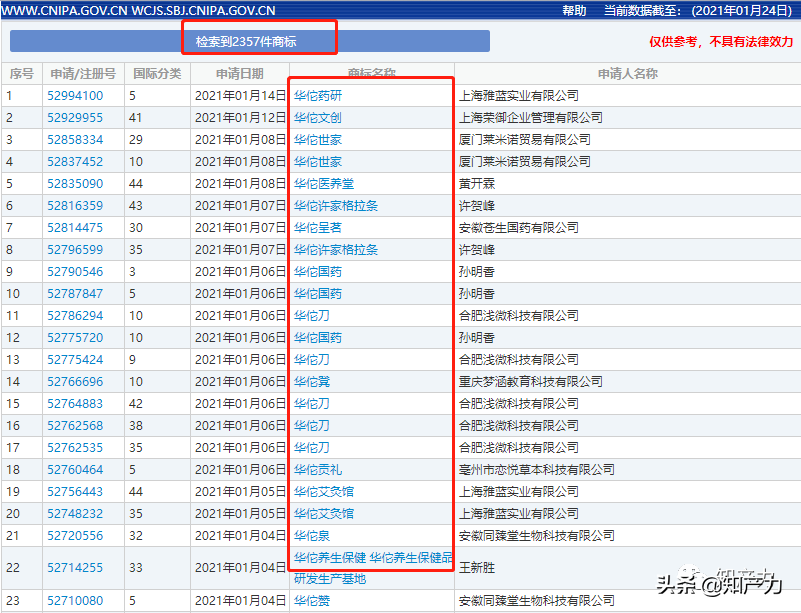Click applicant 重庆梦涵教育科技有限公司
801x613 pixels.
coord(531,381)
